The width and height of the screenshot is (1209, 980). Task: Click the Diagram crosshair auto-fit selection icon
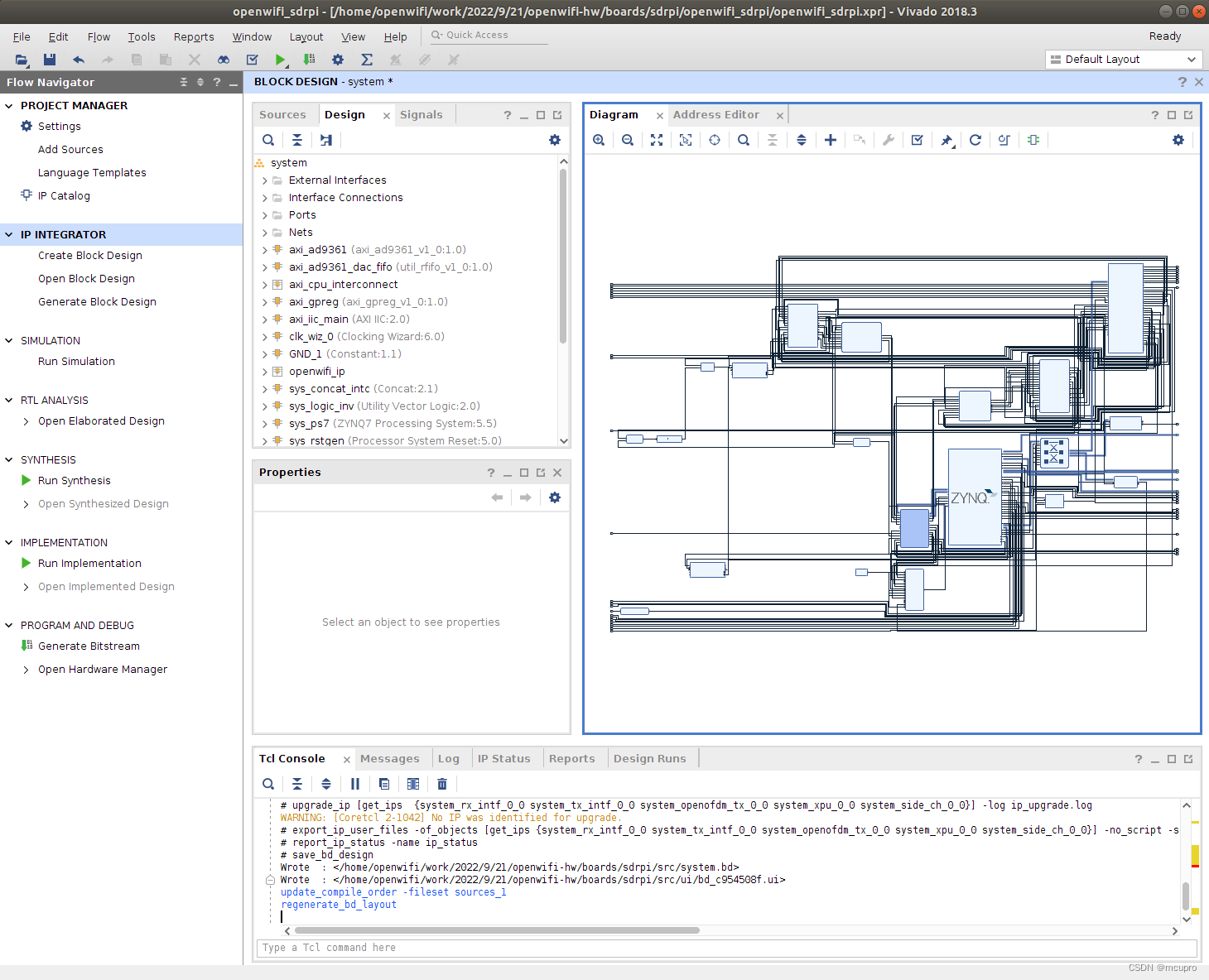click(x=715, y=140)
